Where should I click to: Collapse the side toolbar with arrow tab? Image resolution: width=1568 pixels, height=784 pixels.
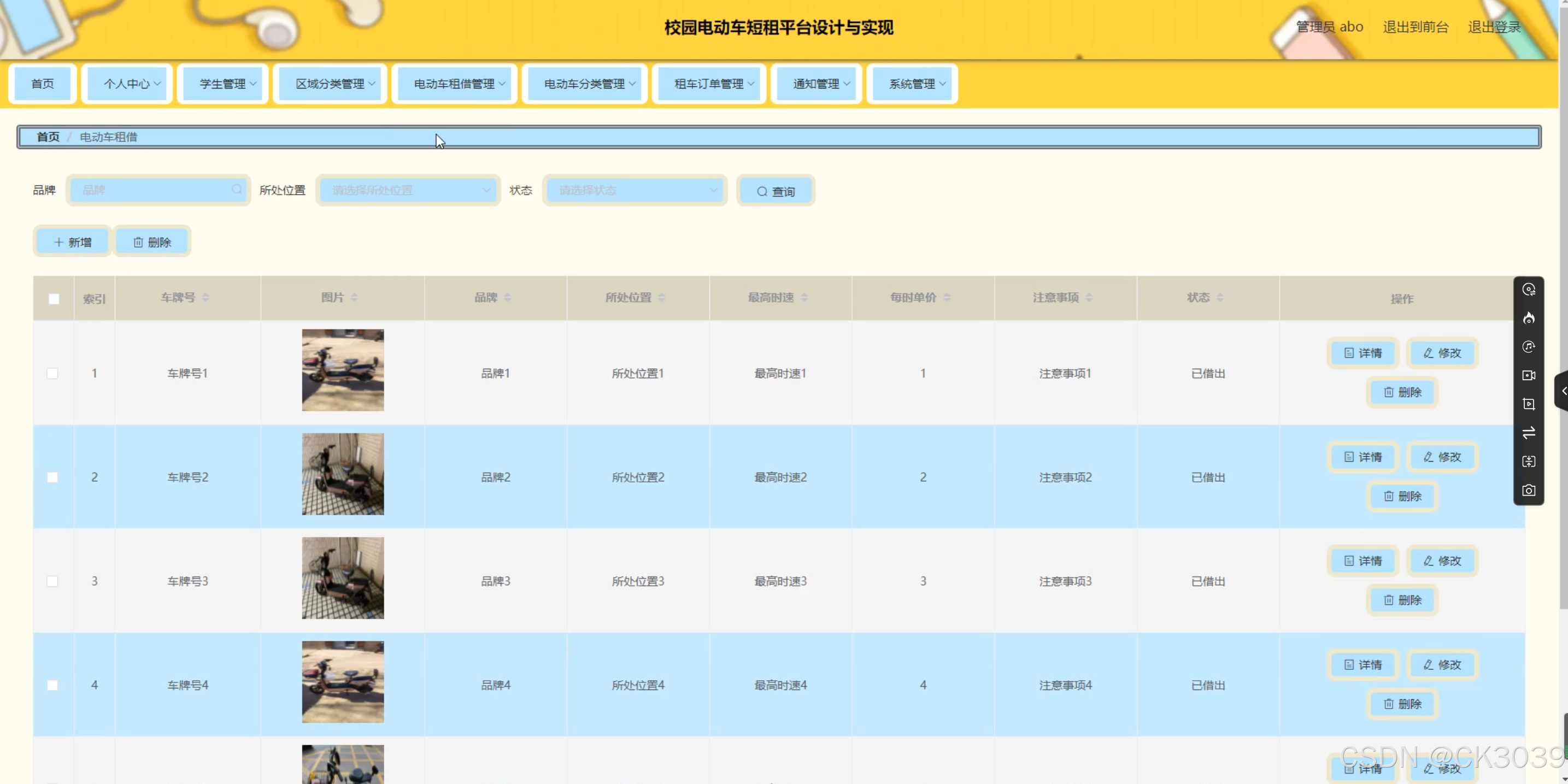point(1563,391)
